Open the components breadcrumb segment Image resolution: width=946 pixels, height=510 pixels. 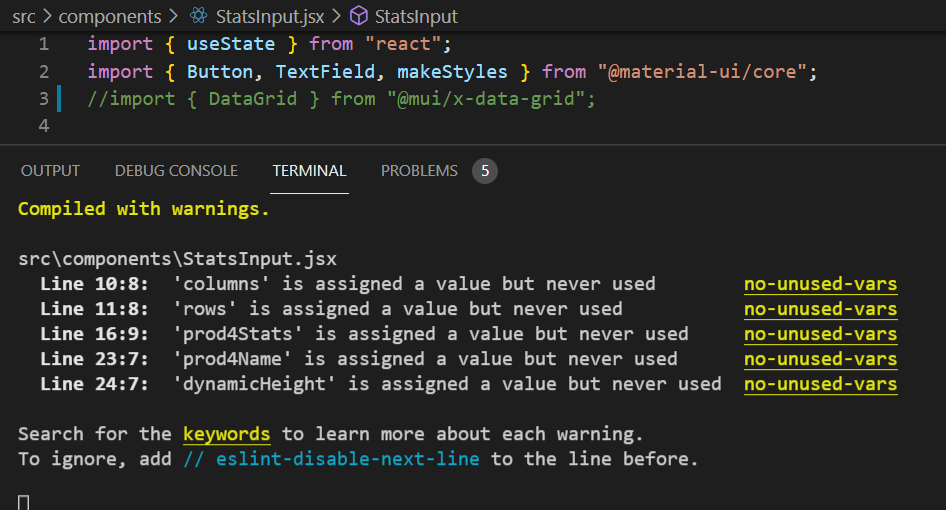[110, 16]
